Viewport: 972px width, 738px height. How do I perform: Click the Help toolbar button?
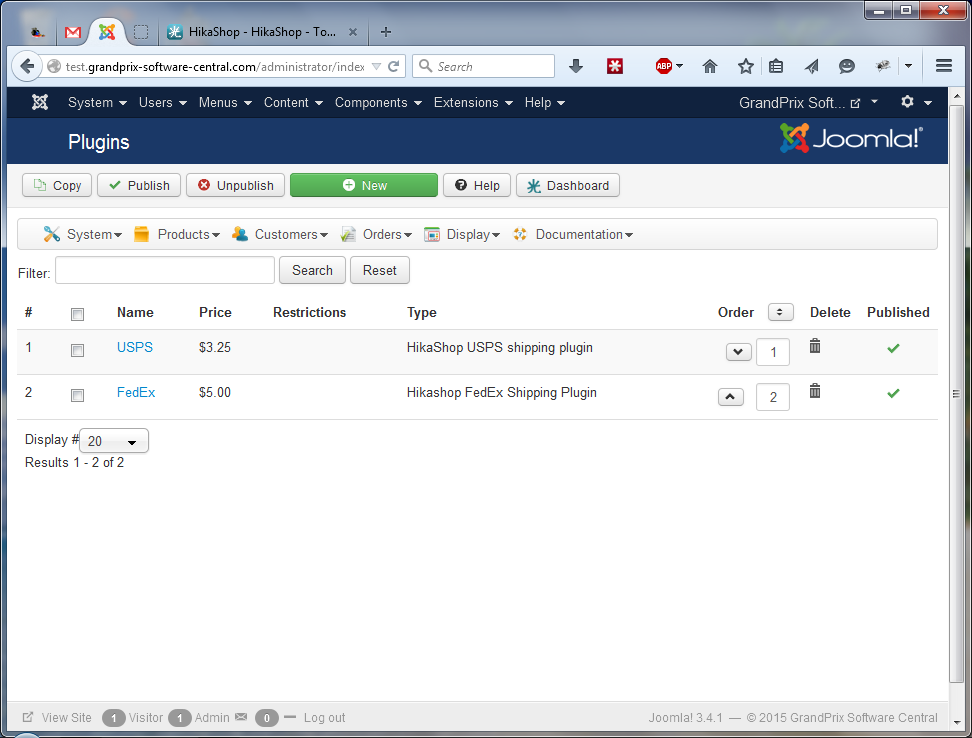coord(477,185)
